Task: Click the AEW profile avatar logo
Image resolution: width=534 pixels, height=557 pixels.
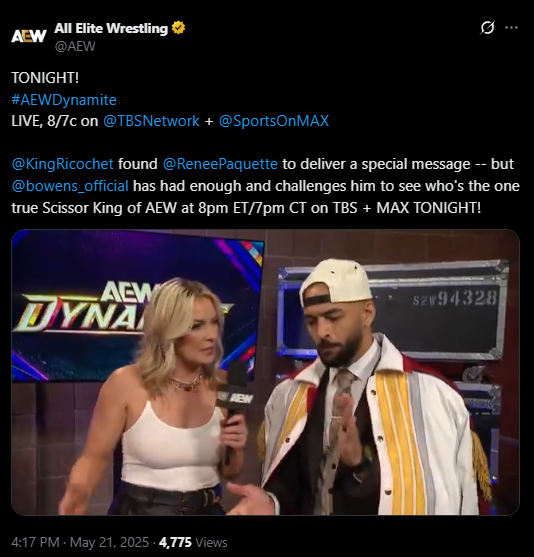Action: click(x=29, y=36)
